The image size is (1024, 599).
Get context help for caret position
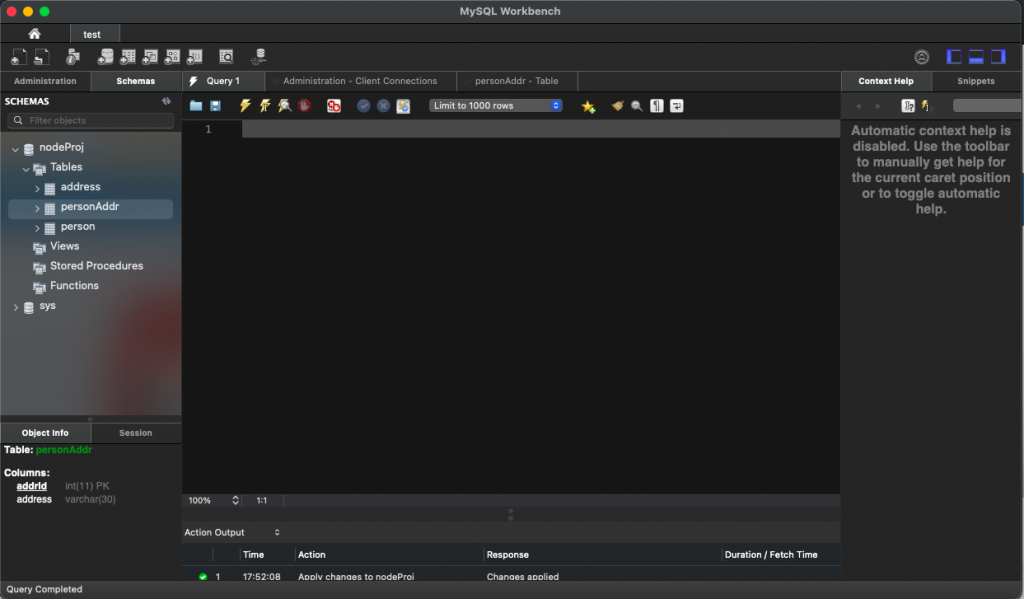(x=908, y=106)
